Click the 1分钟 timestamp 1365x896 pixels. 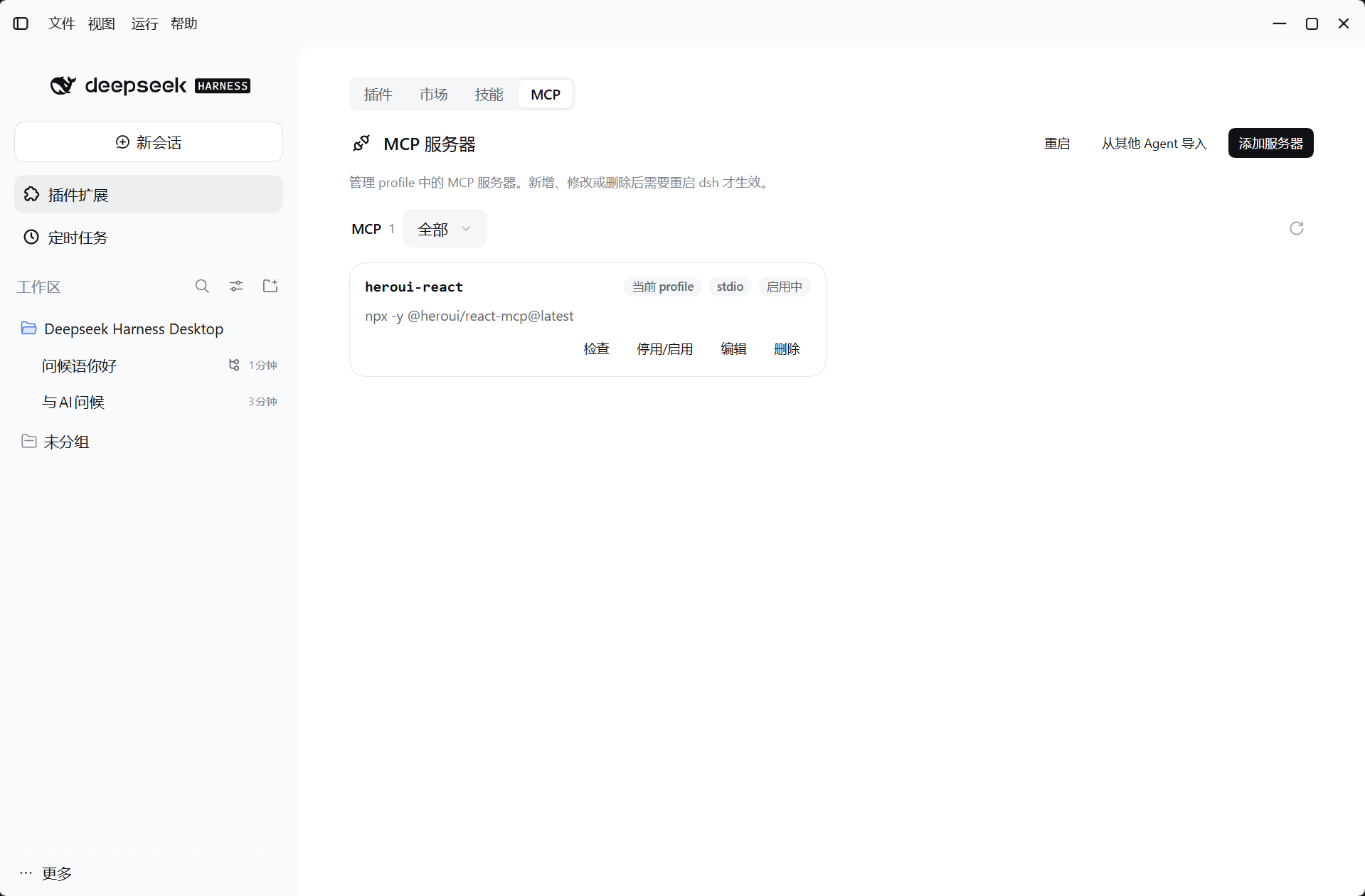[x=262, y=366]
